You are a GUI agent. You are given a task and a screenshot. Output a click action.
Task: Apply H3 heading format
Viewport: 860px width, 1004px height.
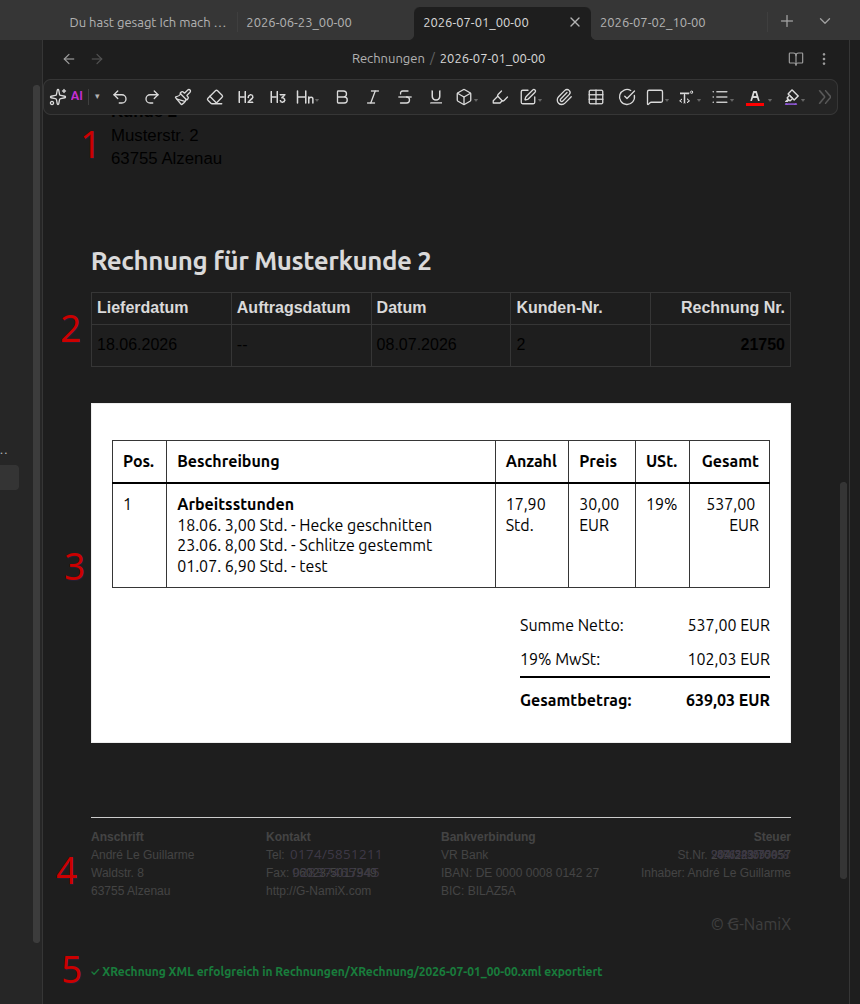277,97
